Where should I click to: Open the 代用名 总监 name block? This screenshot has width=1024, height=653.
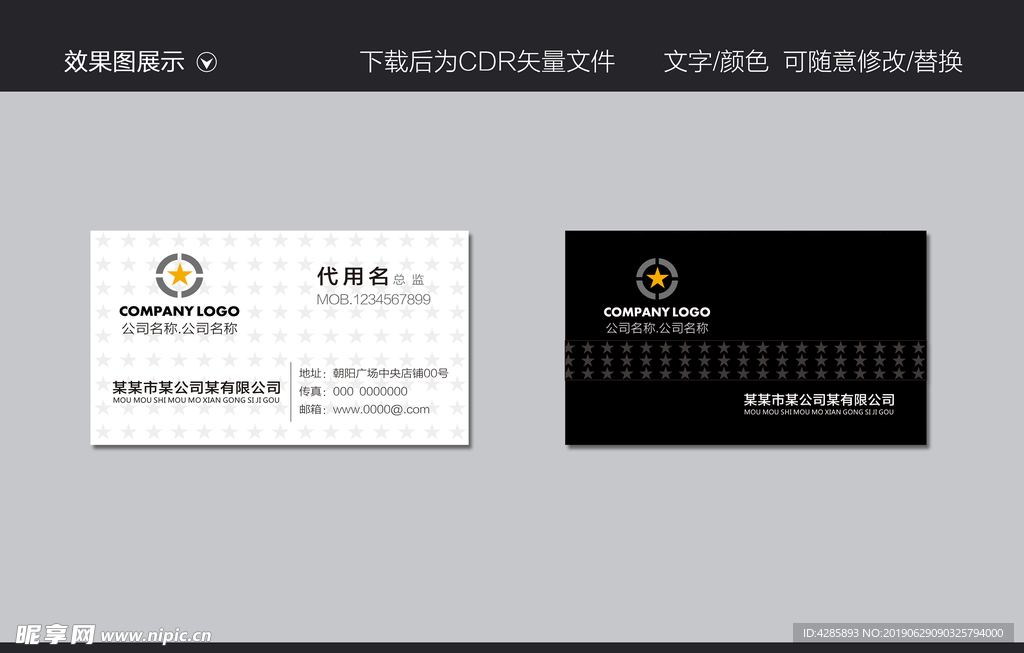[x=362, y=276]
